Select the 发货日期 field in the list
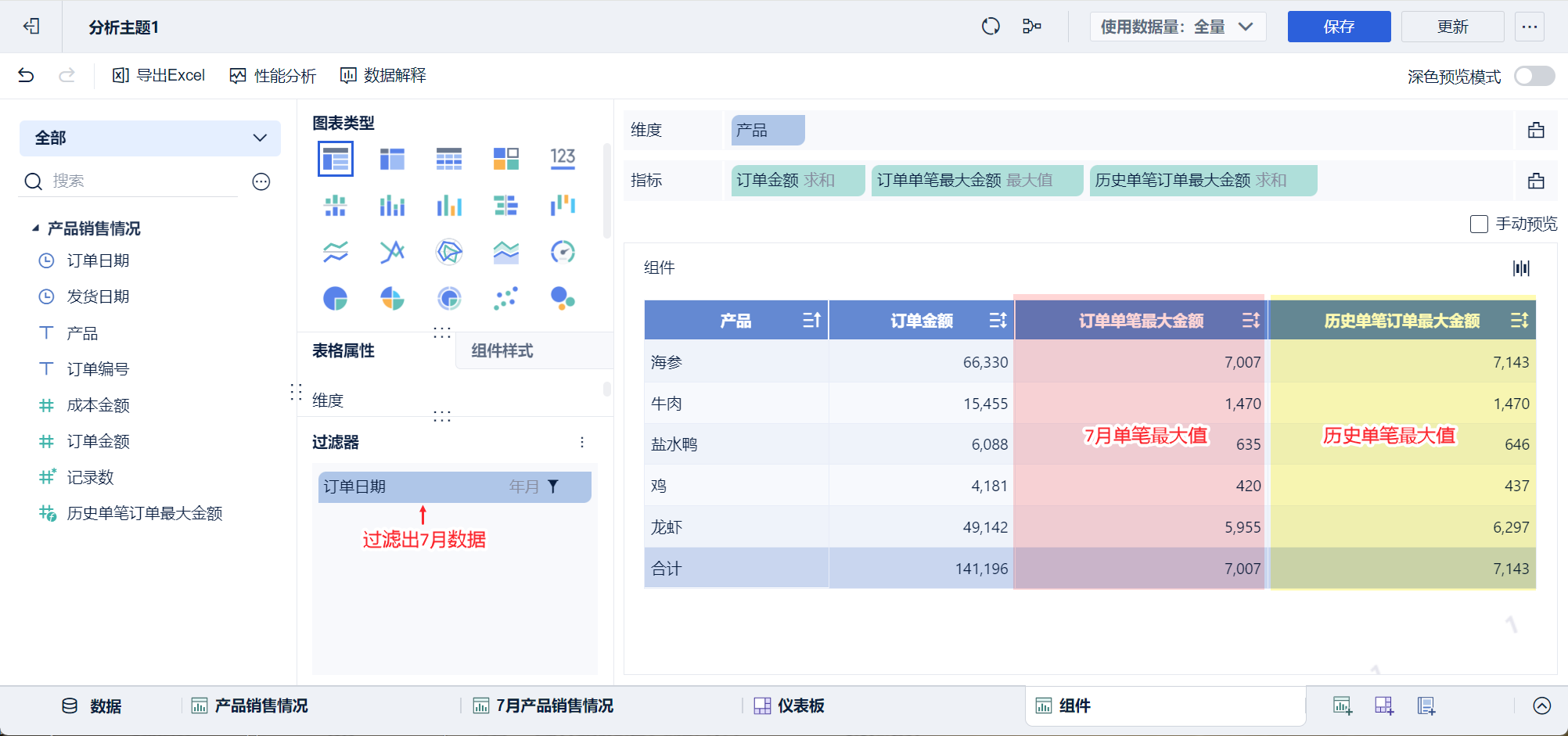The width and height of the screenshot is (1568, 736). [99, 296]
